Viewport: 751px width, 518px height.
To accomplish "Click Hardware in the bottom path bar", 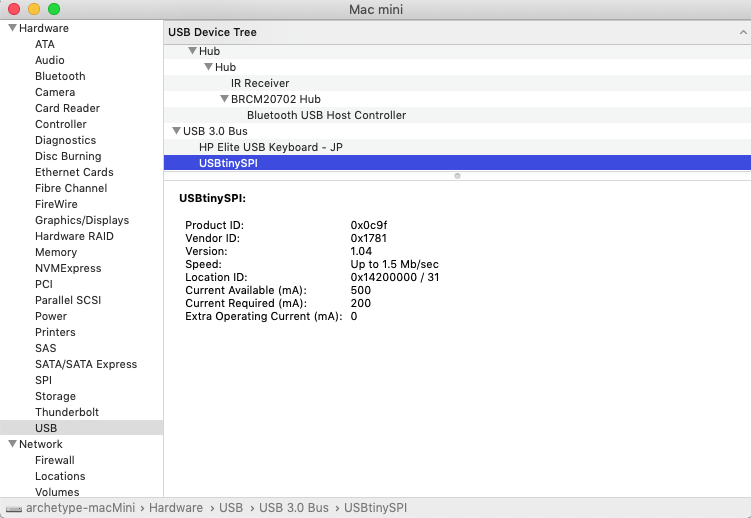I will point(175,508).
